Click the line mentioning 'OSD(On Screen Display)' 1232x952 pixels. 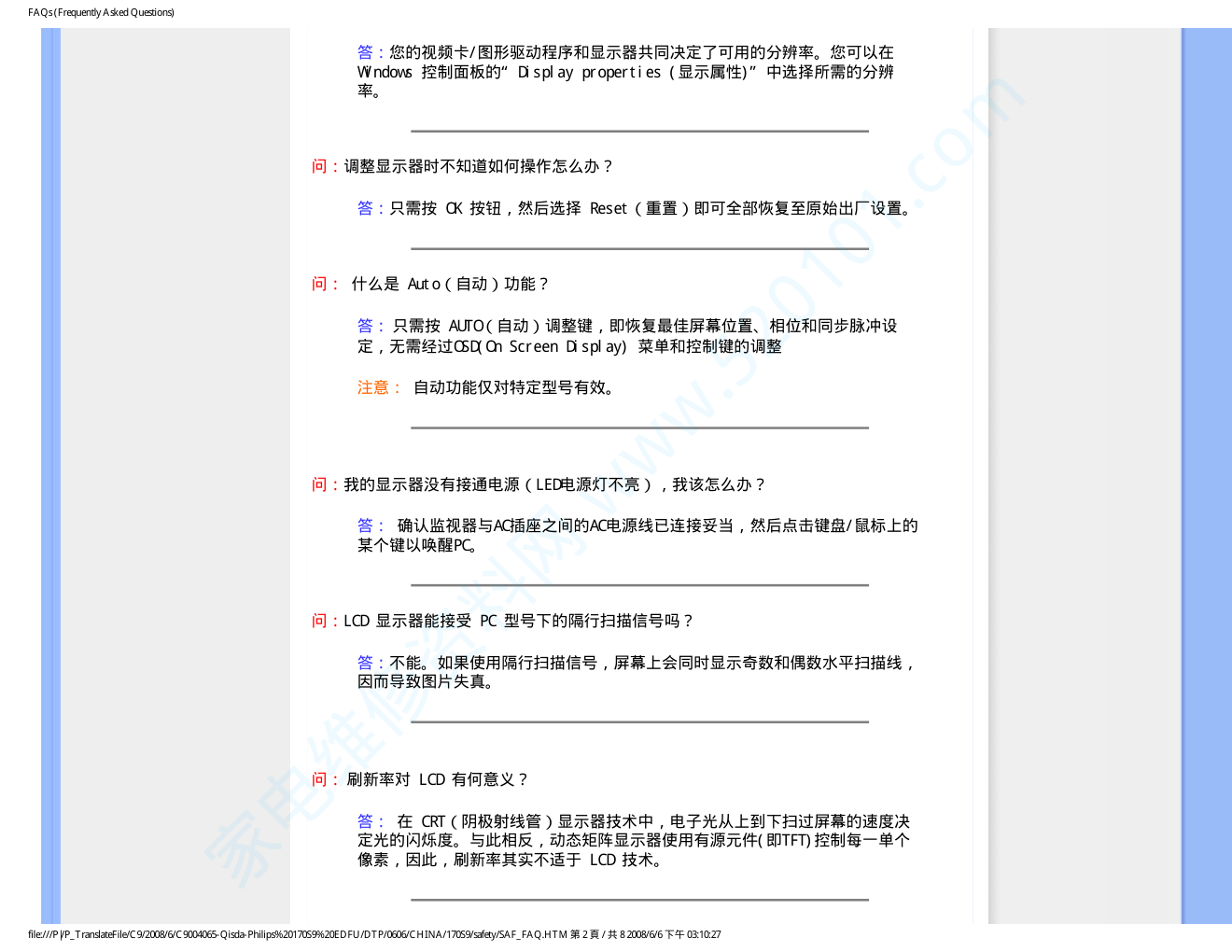click(x=569, y=346)
